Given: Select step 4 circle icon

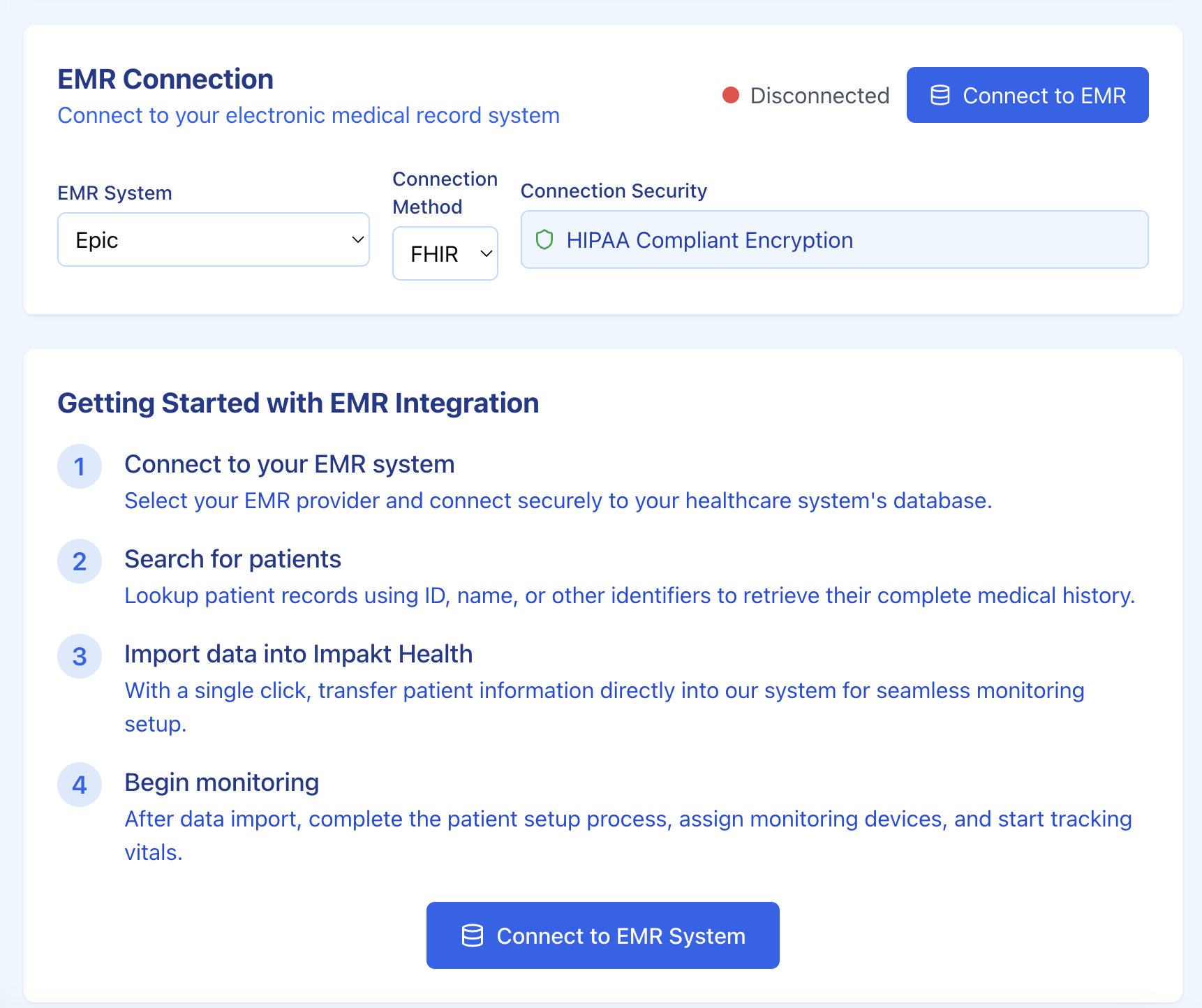Looking at the screenshot, I should point(80,785).
